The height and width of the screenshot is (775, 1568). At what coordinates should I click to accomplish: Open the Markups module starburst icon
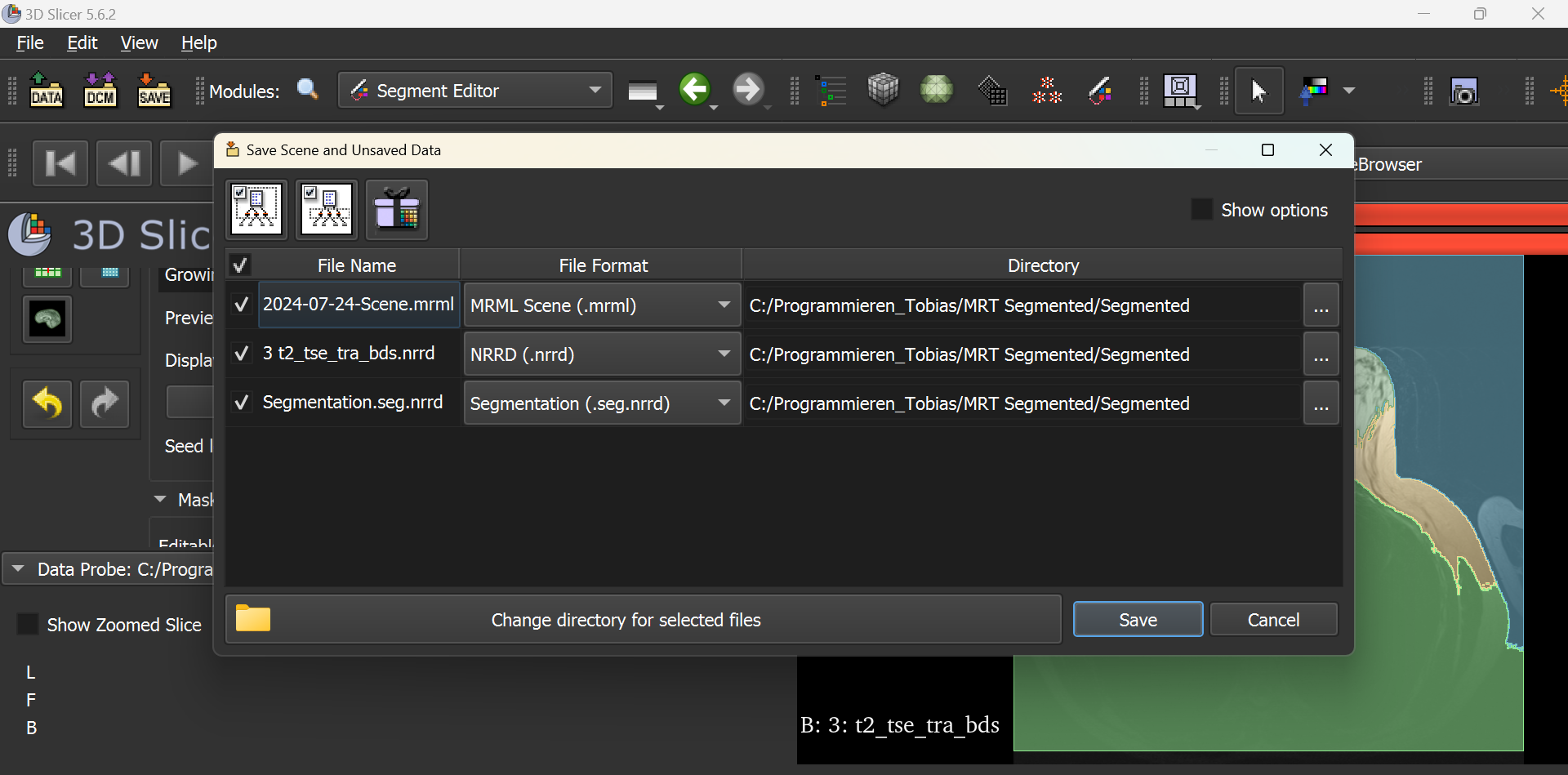click(x=1046, y=91)
